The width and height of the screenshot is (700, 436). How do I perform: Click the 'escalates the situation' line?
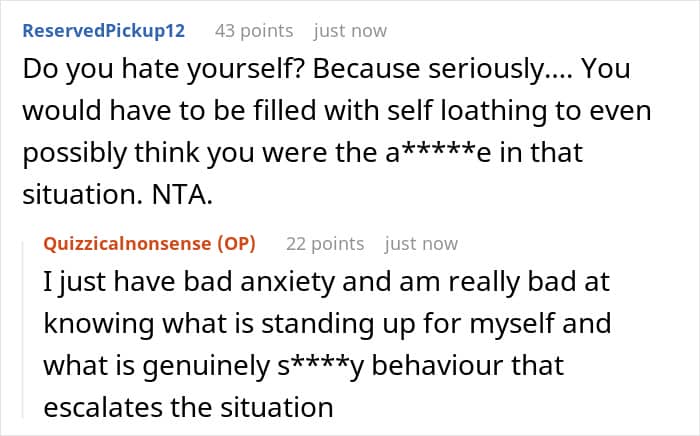pyautogui.click(x=188, y=407)
